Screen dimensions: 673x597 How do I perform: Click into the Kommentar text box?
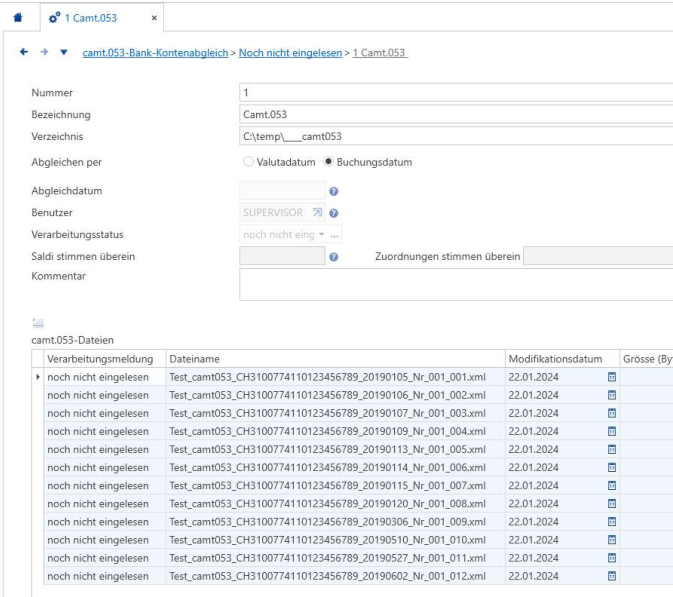tap(456, 285)
